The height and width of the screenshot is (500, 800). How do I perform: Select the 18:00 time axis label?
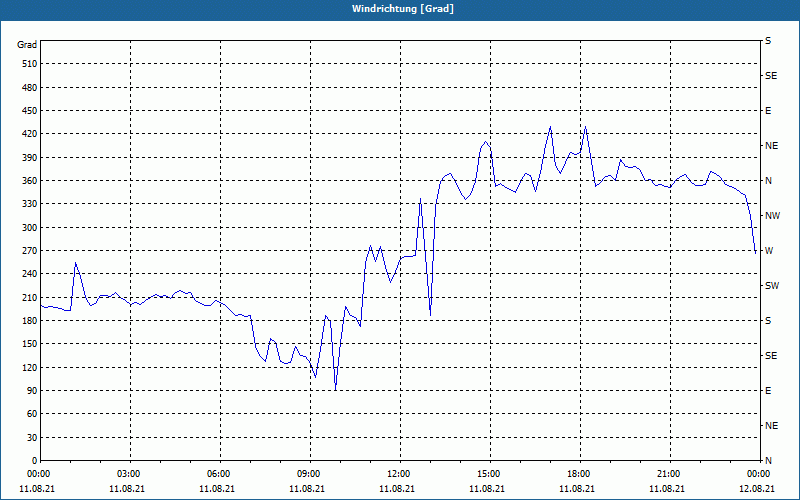577,474
